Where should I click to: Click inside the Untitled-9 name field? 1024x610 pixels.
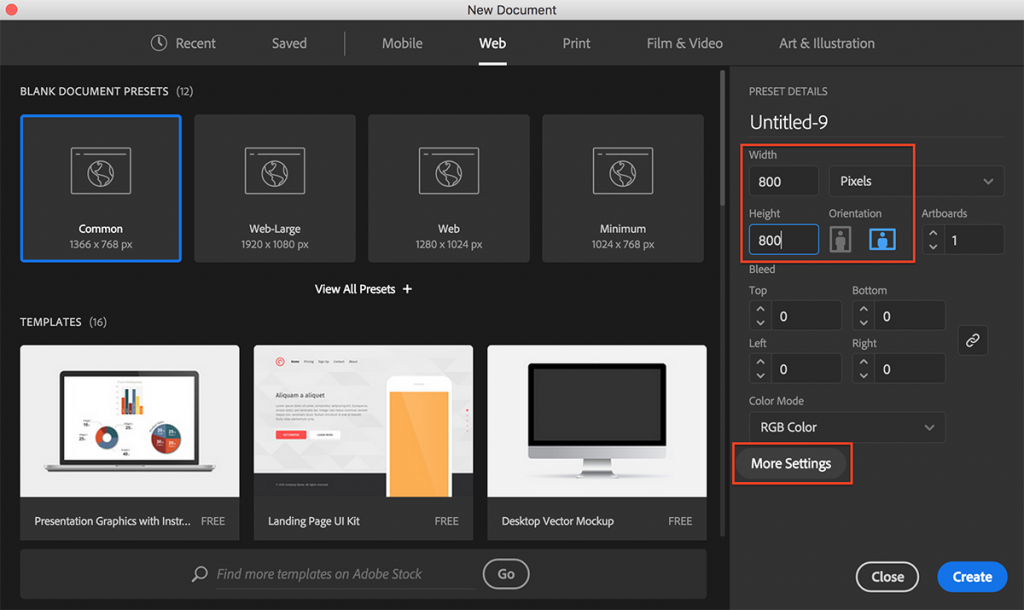(x=790, y=121)
